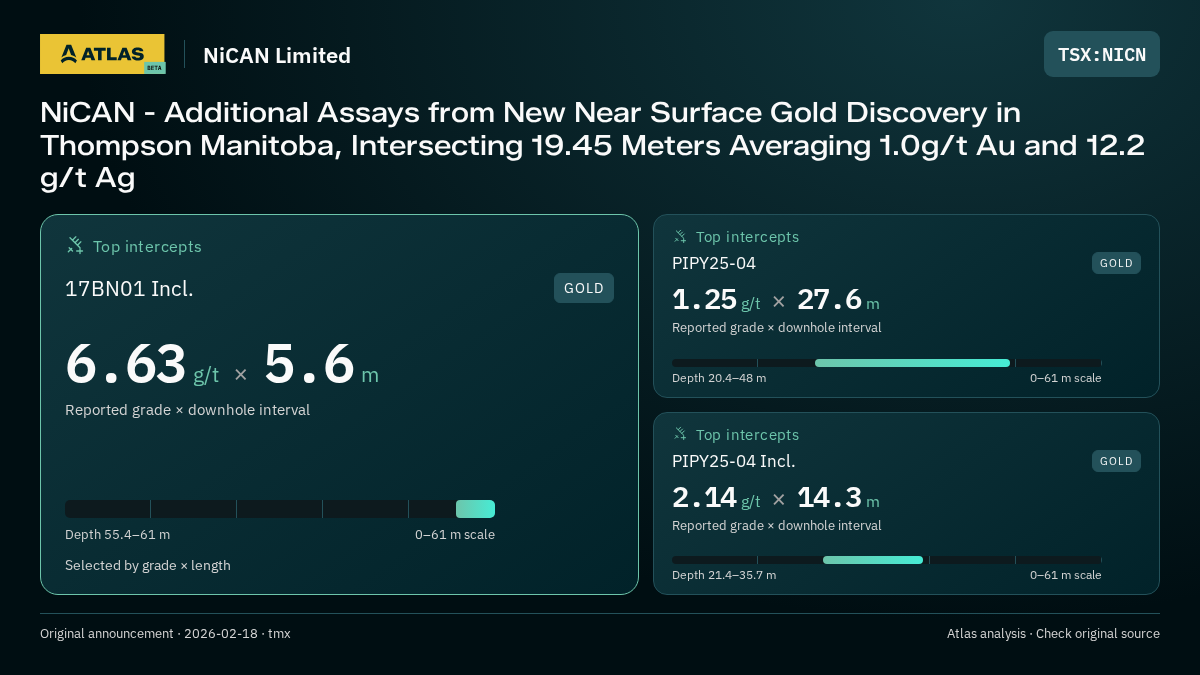Click the PIPY25-04 Incl. depth bar segment
The height and width of the screenshot is (675, 1200).
tap(873, 560)
